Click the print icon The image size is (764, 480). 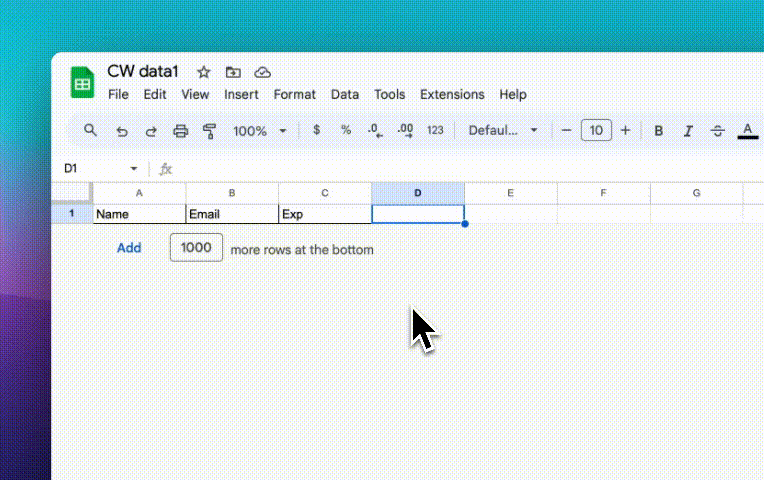point(180,131)
